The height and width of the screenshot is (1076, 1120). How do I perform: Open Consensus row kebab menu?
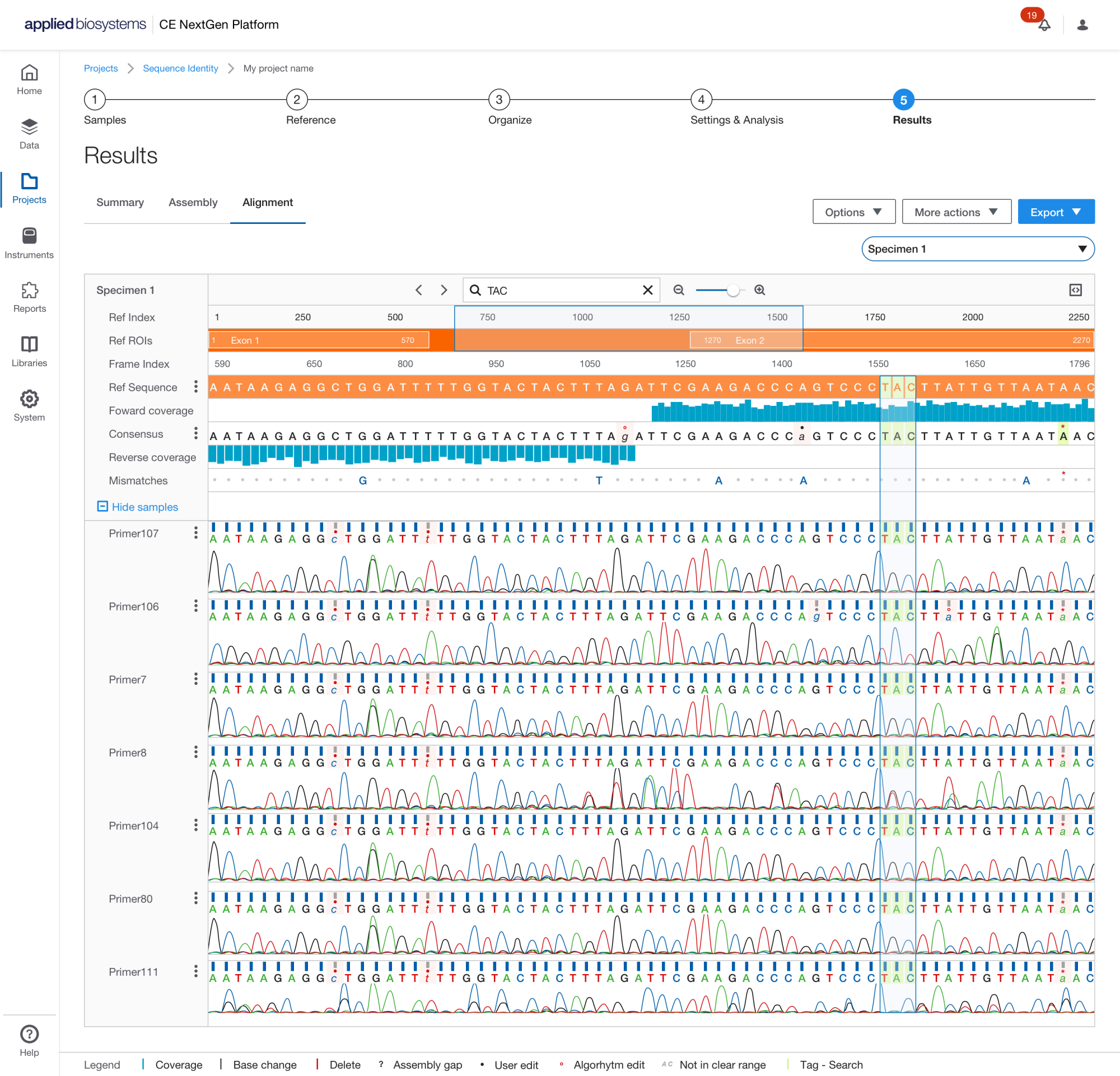(x=195, y=433)
